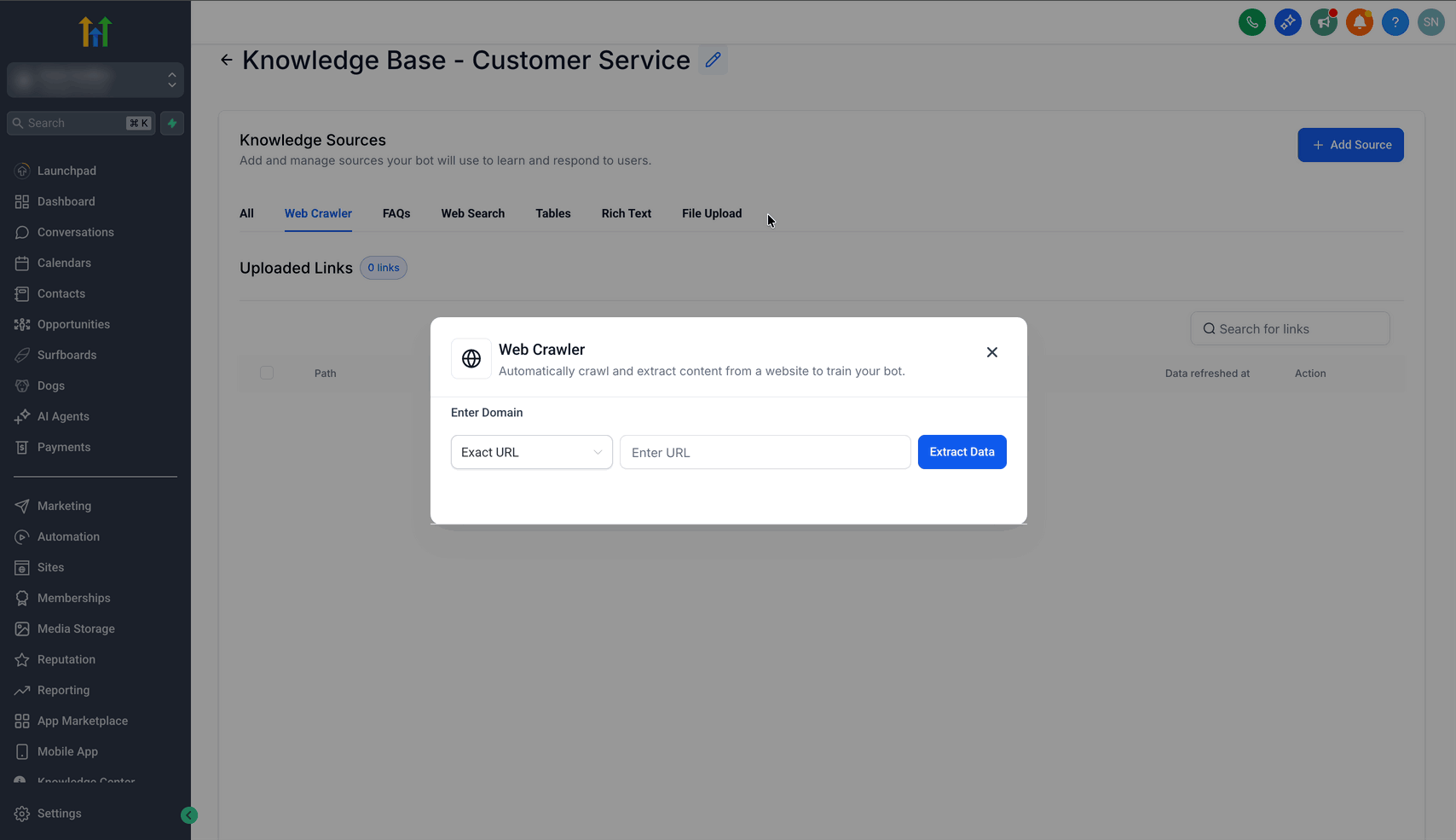Click the green phone dialer icon
1456x840 pixels.
pyautogui.click(x=1251, y=22)
